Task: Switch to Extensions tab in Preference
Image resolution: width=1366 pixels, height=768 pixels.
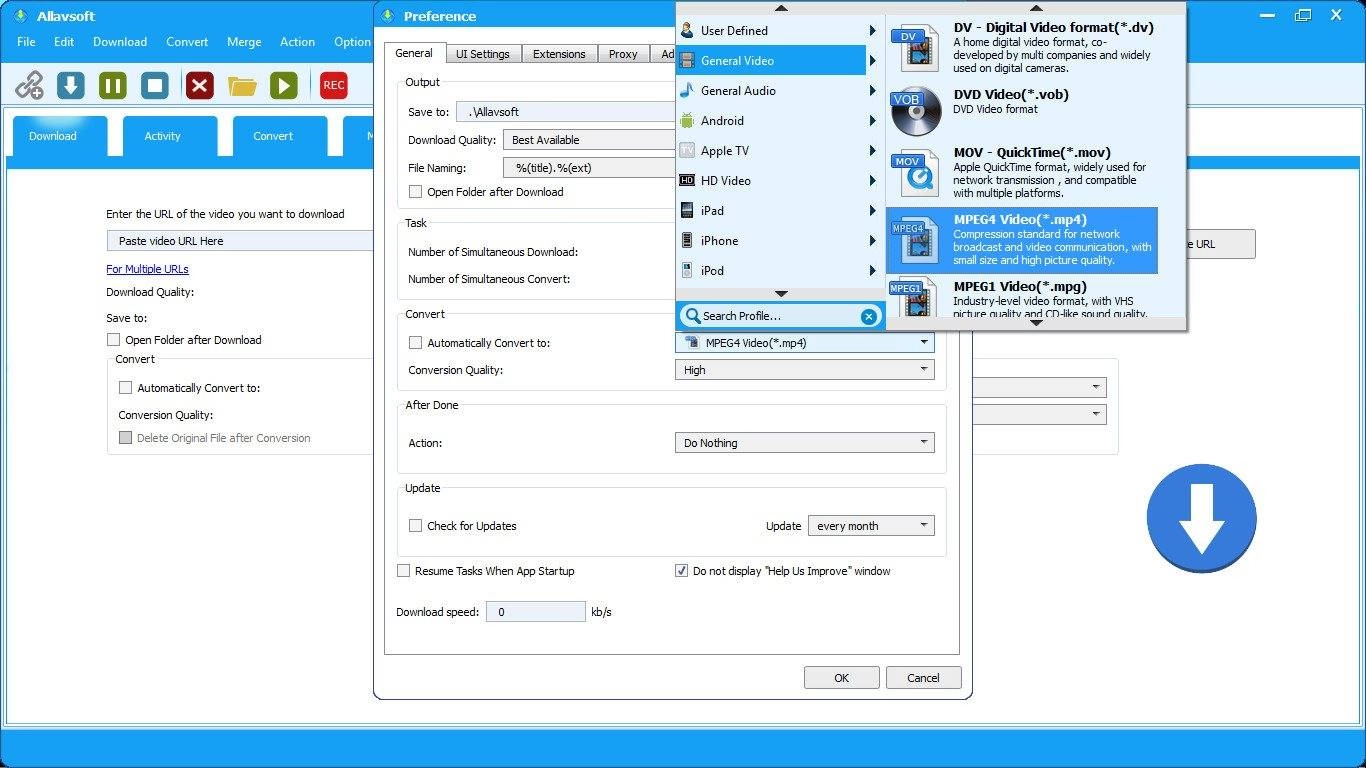Action: point(559,54)
